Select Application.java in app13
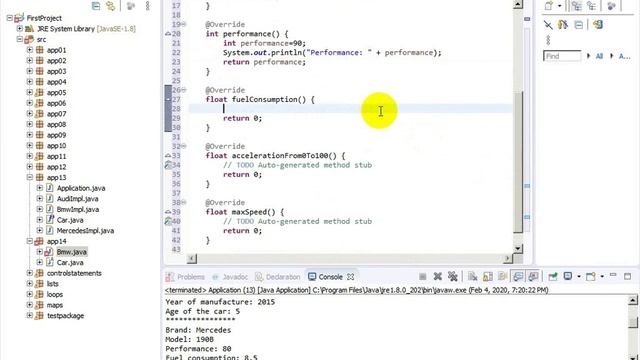The image size is (640, 360). 81,188
